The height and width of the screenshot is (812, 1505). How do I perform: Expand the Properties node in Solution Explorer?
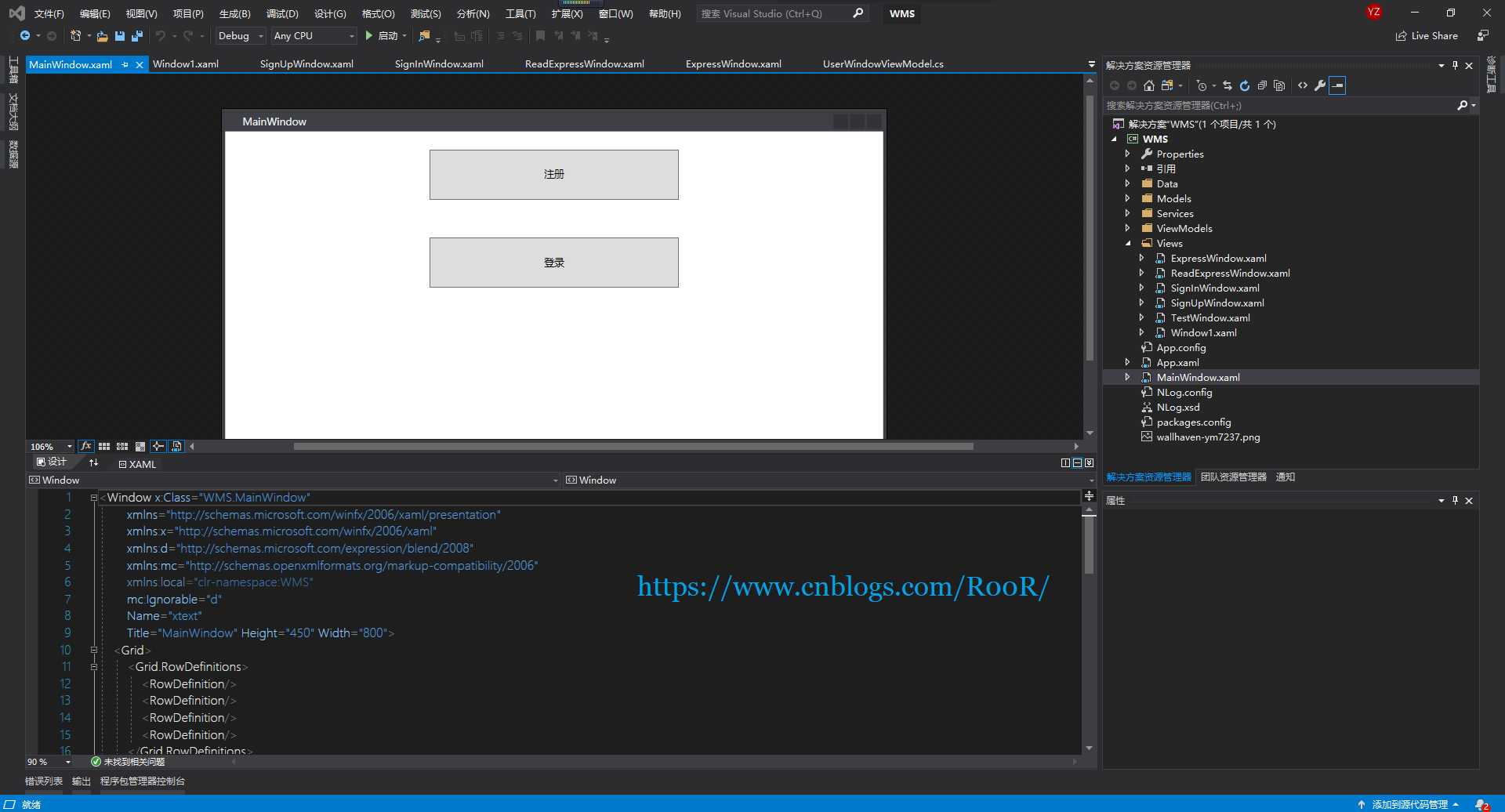click(x=1128, y=154)
